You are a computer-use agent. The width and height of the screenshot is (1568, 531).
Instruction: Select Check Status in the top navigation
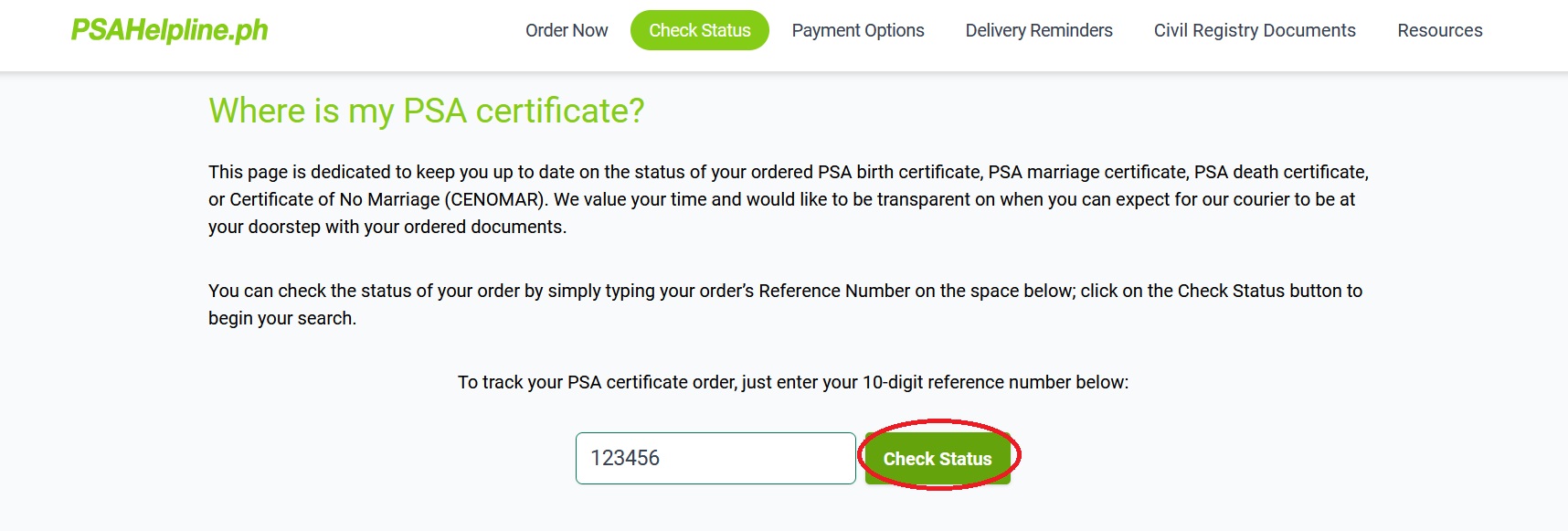[700, 30]
